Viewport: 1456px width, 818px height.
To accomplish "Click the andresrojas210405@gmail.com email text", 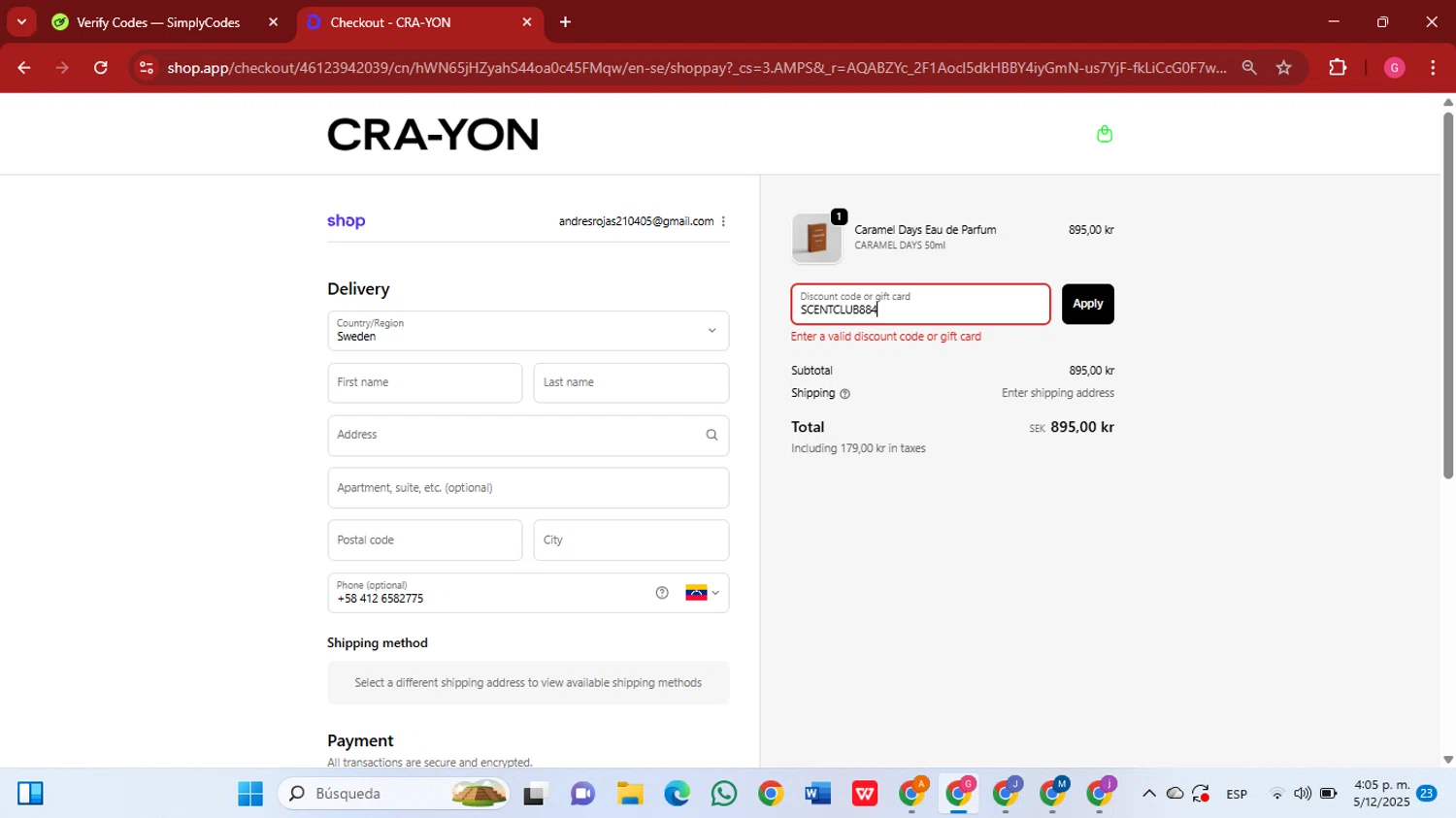I will (x=636, y=221).
